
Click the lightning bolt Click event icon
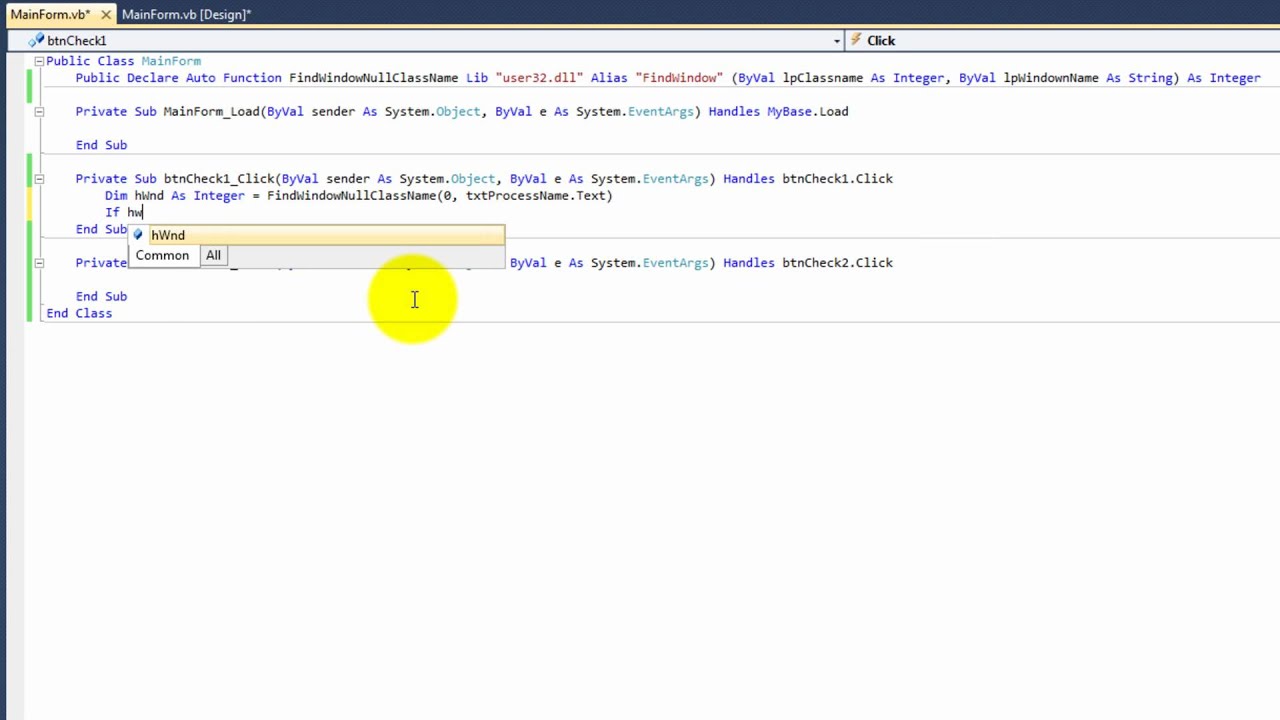pos(856,41)
